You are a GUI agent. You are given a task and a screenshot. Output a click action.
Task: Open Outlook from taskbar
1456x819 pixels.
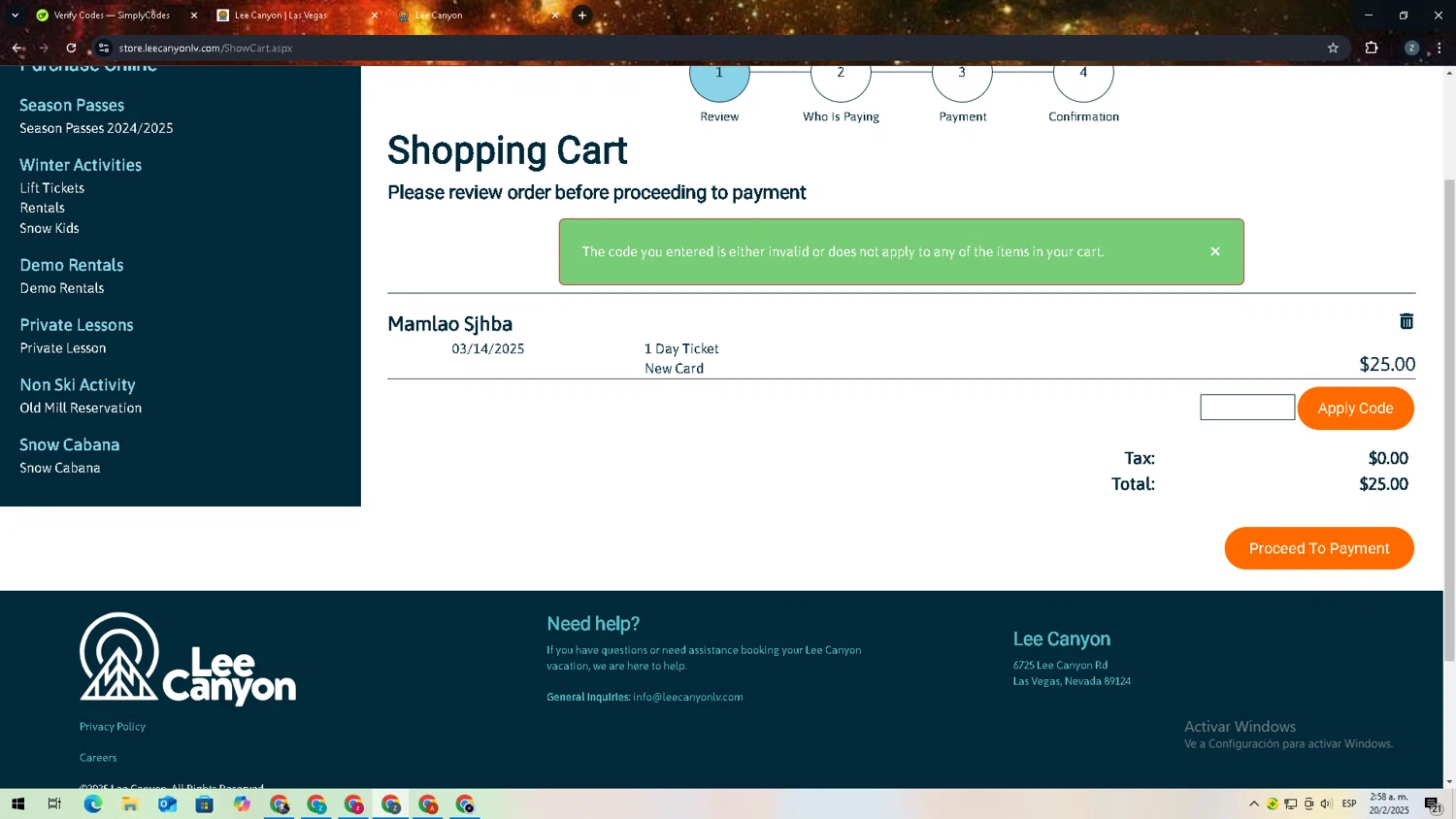click(x=167, y=803)
